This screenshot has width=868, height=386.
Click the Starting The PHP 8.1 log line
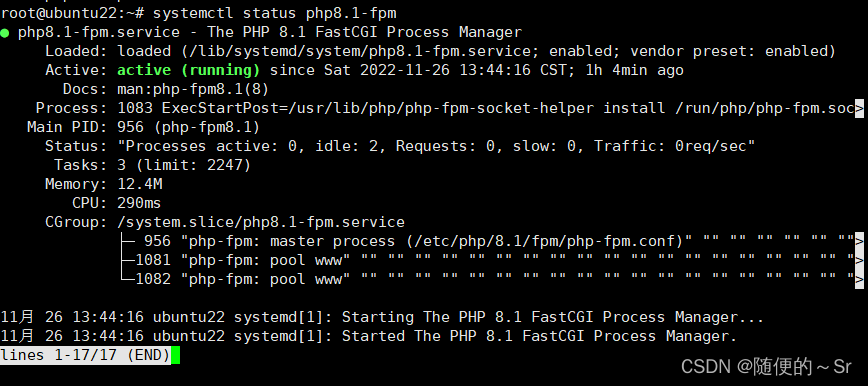382,317
